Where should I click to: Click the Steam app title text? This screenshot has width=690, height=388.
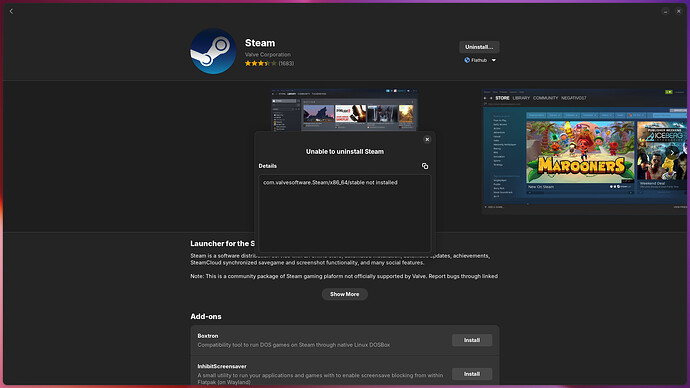pos(260,43)
